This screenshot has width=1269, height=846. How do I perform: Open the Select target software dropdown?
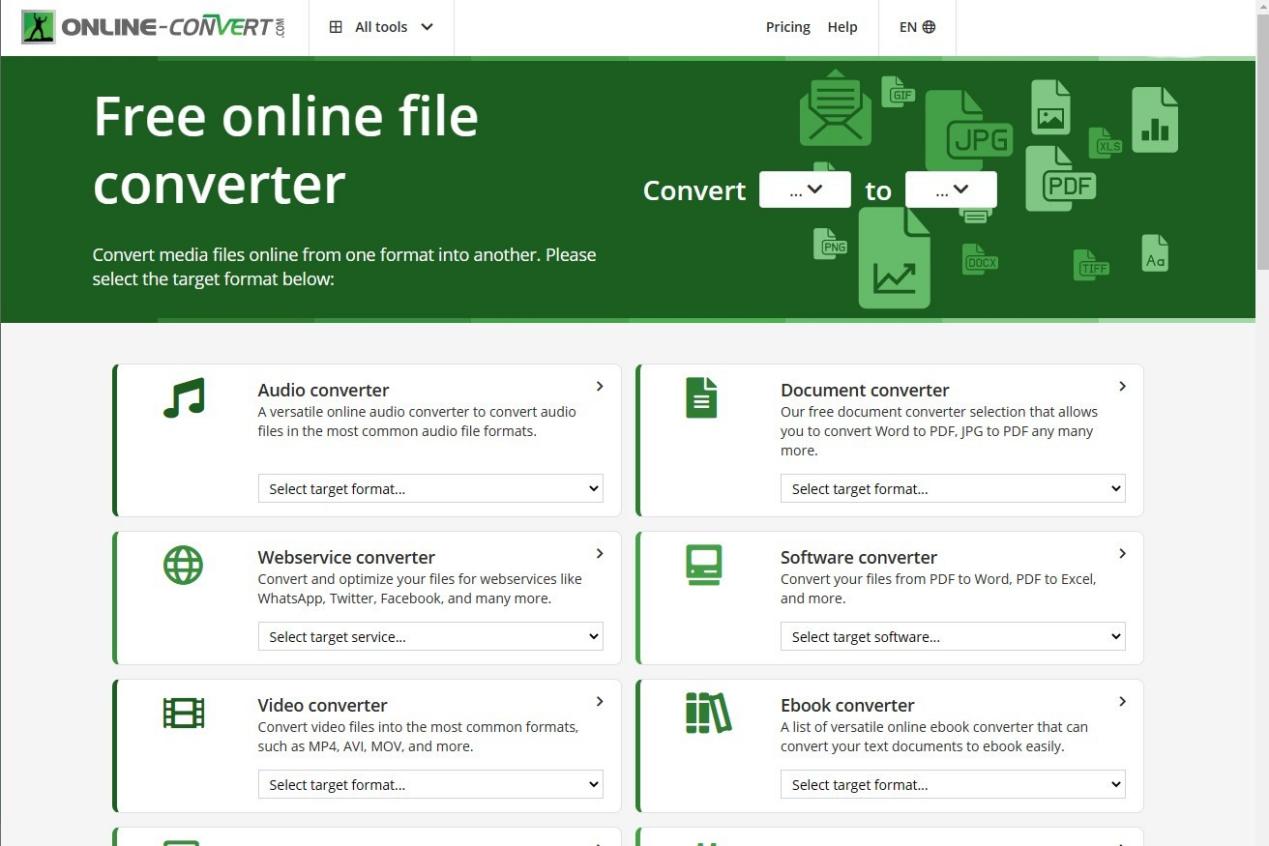[x=952, y=637]
